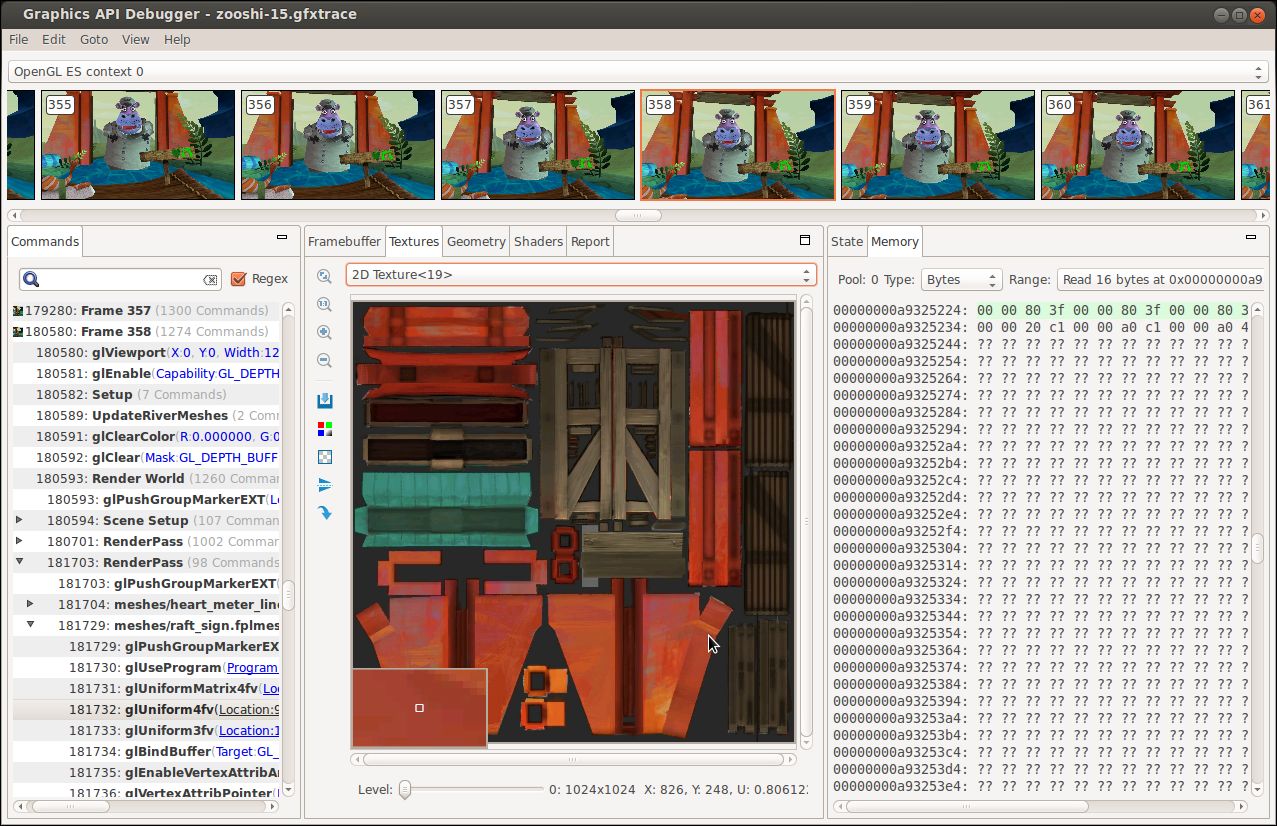Switch to the Shaders tab
The width and height of the screenshot is (1277, 826).
(x=538, y=240)
